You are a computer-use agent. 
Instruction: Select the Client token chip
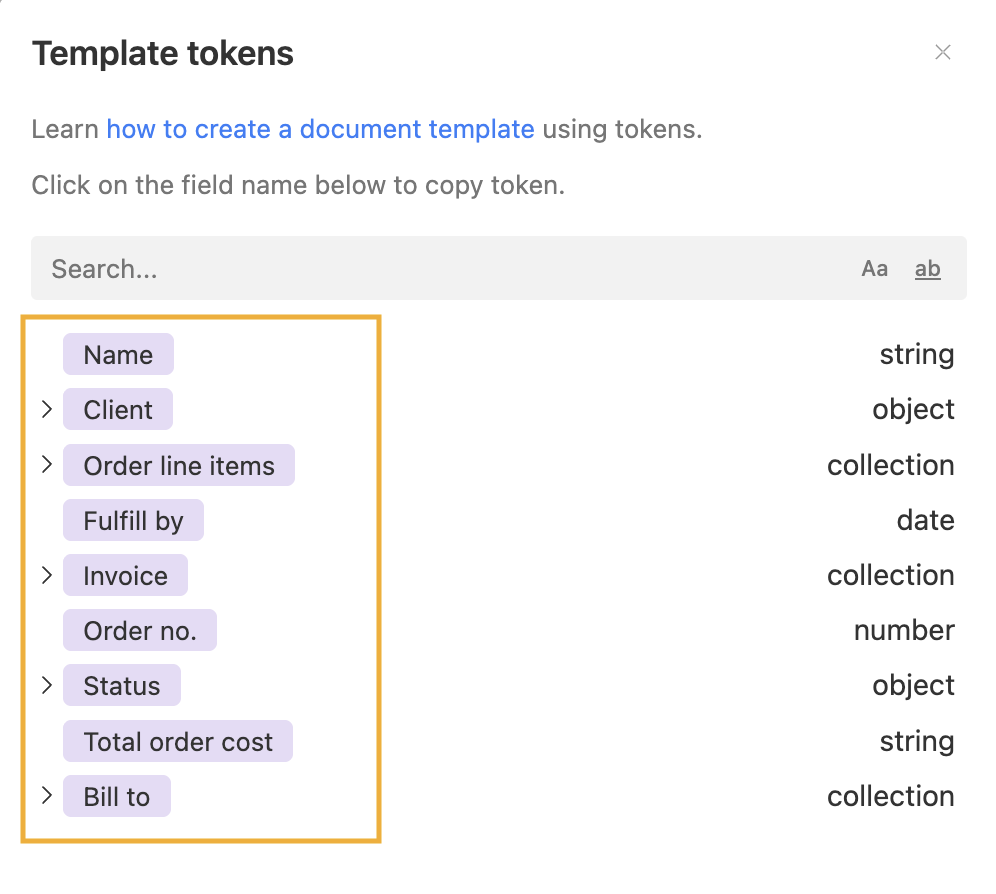coord(117,408)
